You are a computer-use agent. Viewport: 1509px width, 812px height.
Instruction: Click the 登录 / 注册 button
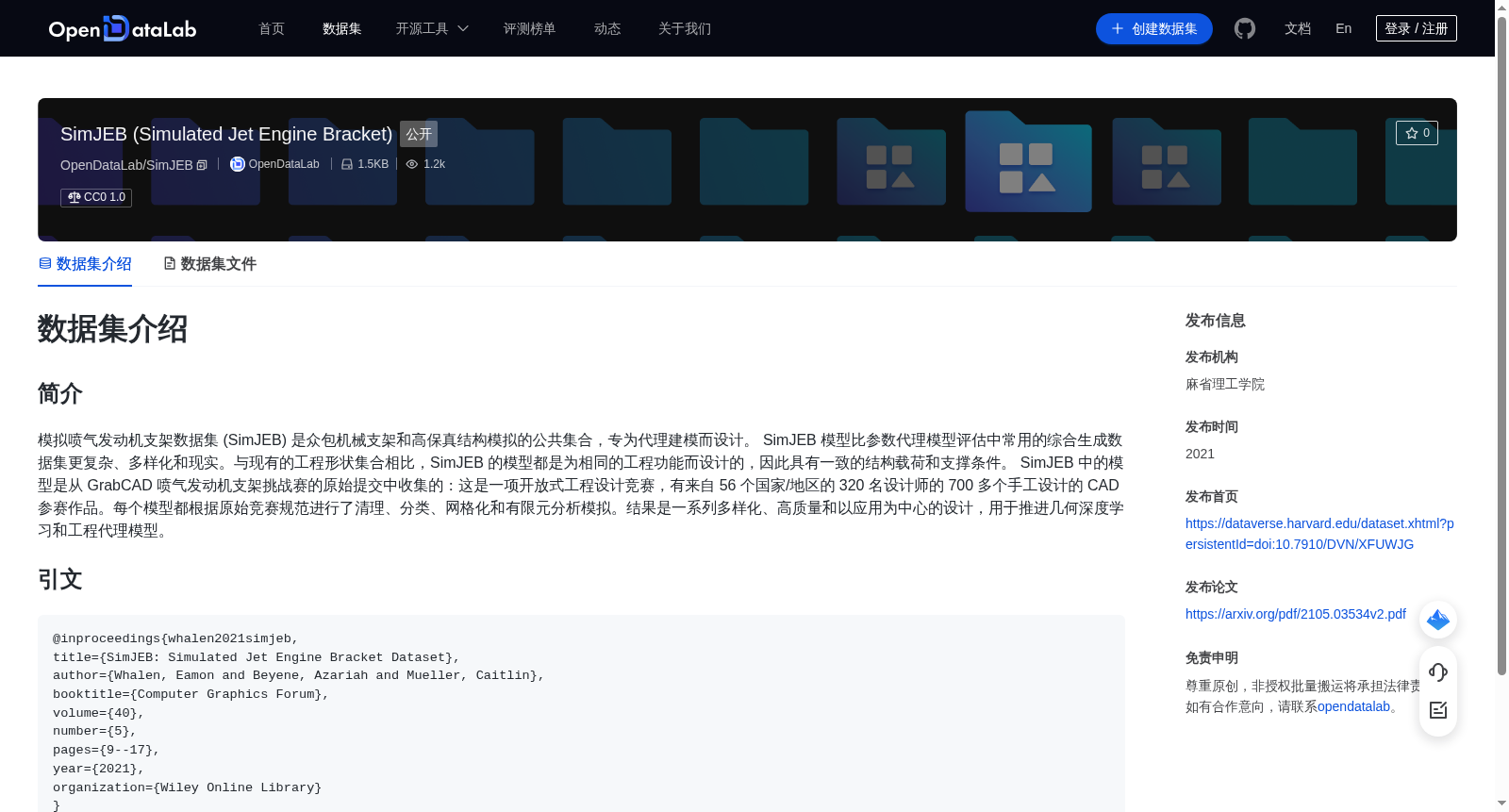pos(1417,28)
